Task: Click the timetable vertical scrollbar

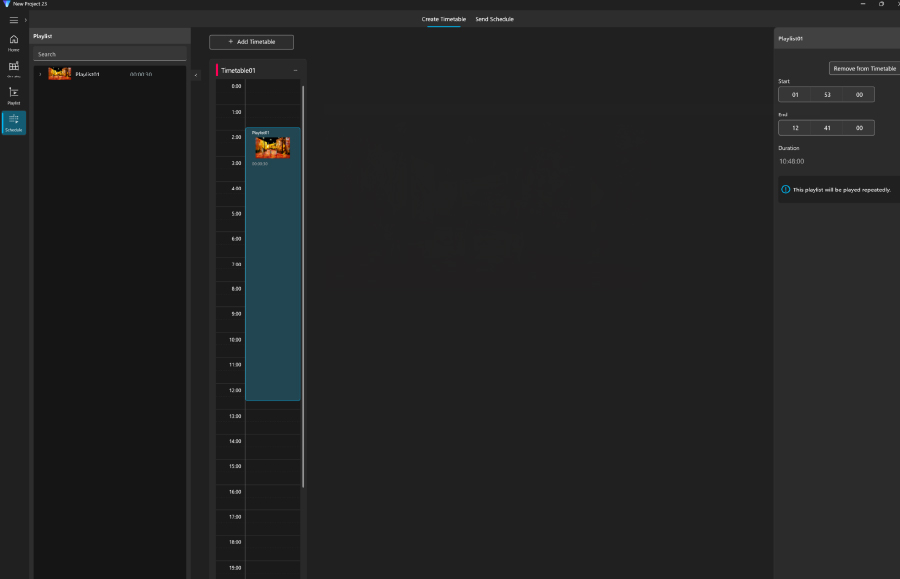Action: click(303, 280)
